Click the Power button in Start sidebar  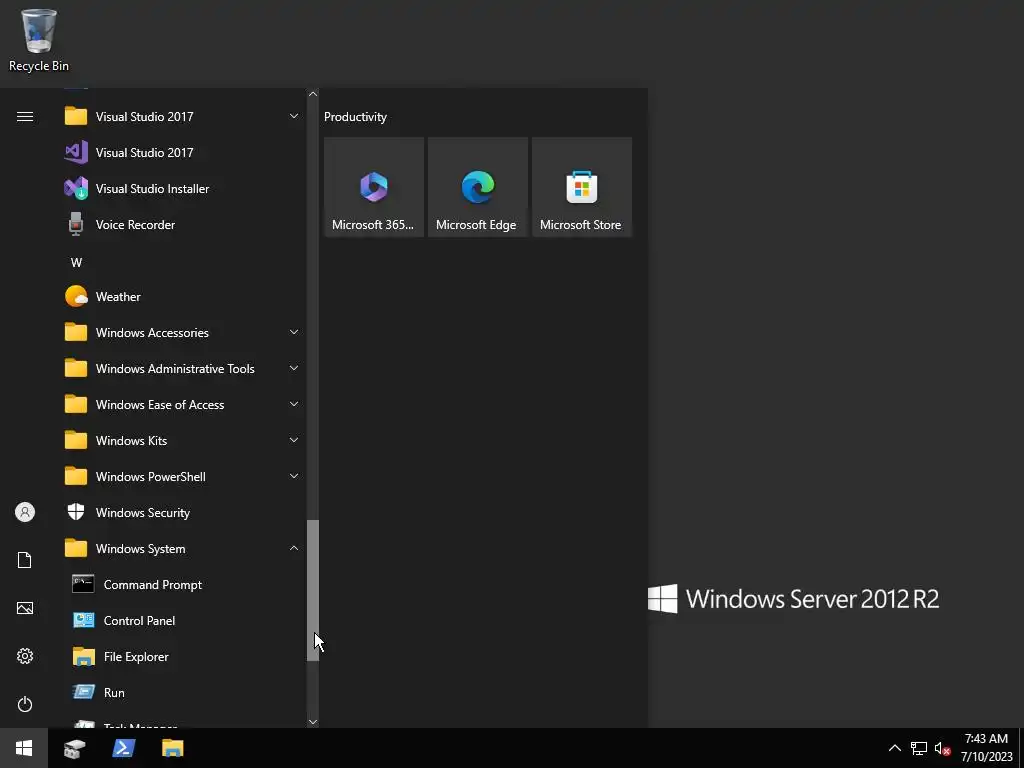25,704
